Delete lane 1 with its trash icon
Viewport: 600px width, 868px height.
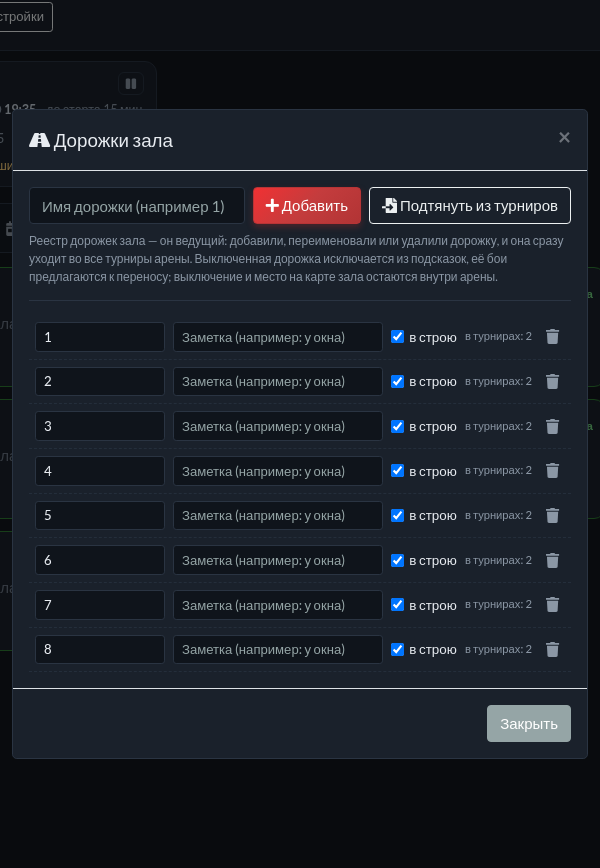tap(552, 337)
